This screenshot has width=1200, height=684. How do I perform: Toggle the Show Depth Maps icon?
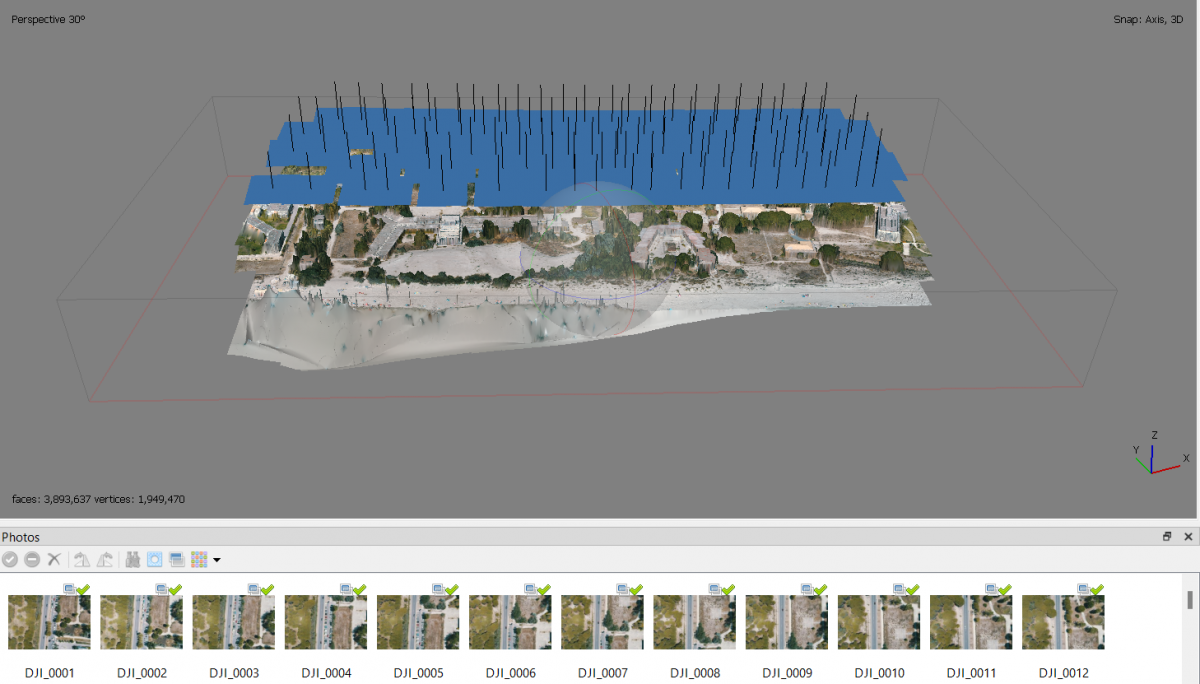point(177,560)
